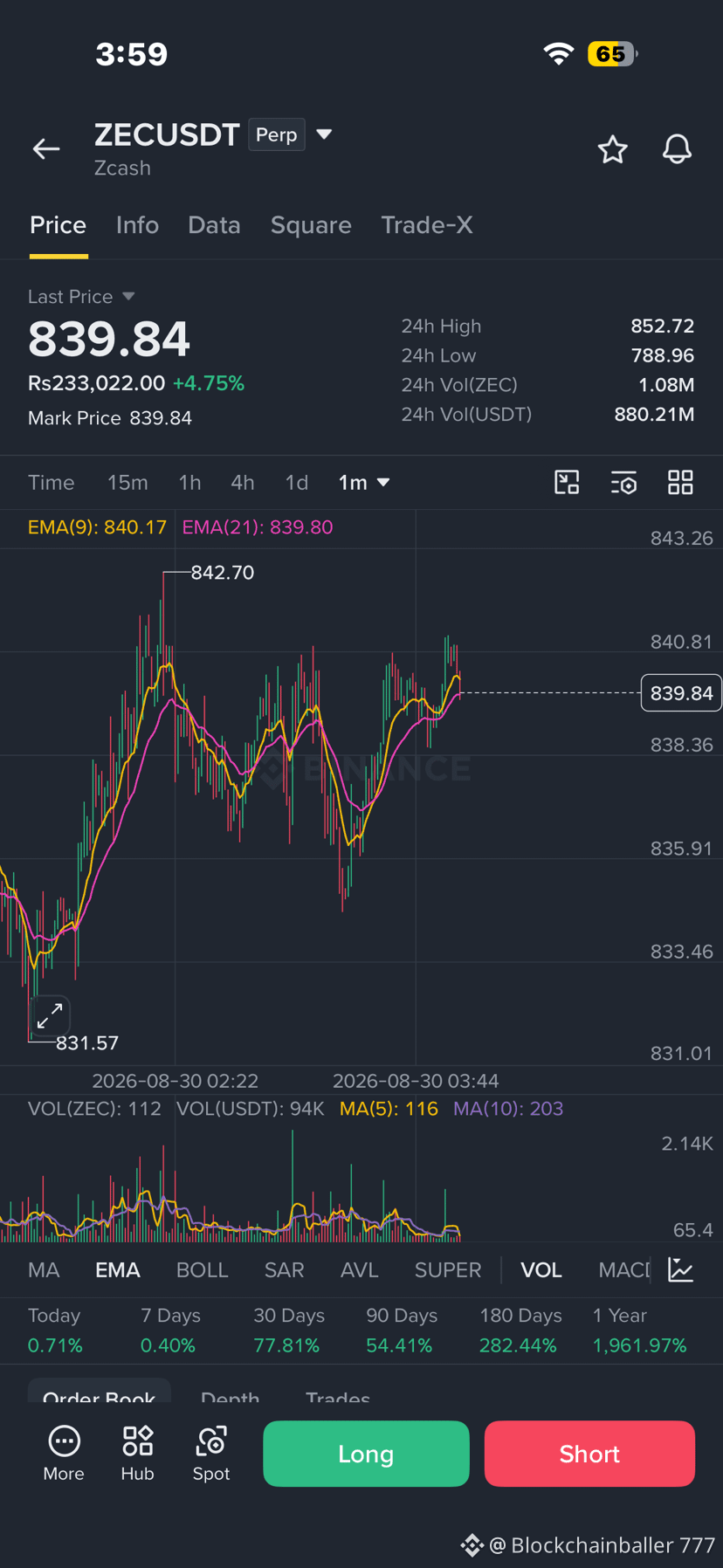The width and height of the screenshot is (723, 1568).
Task: Toggle the MACD sub-indicator
Action: point(624,1269)
